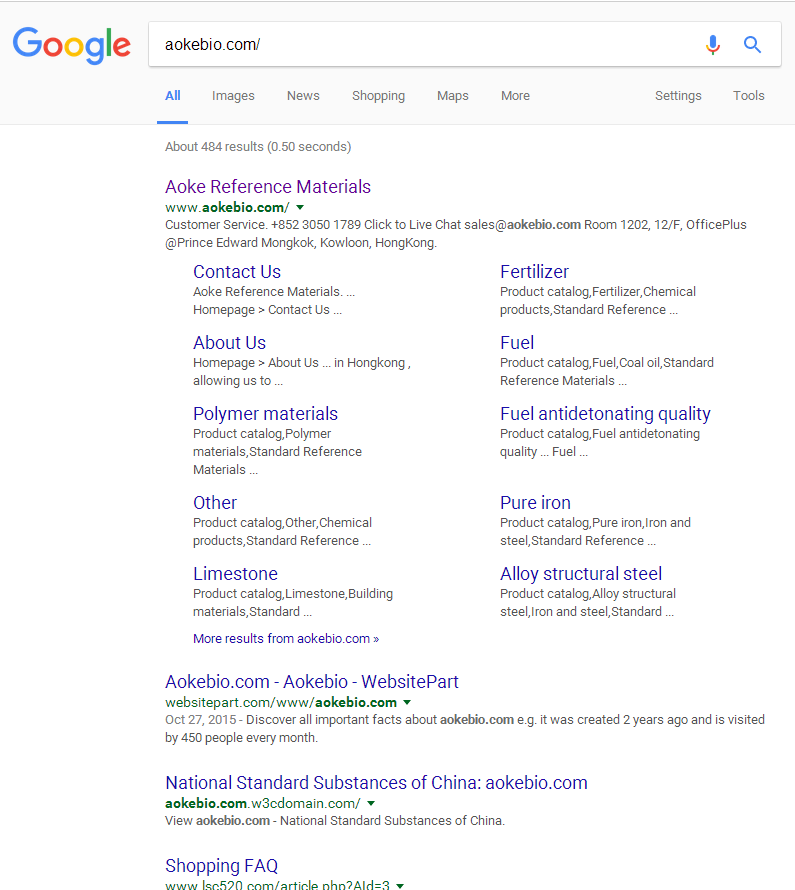Expand dropdown arrow beside websitepart.com URL
This screenshot has height=890, width=795.
tap(407, 703)
